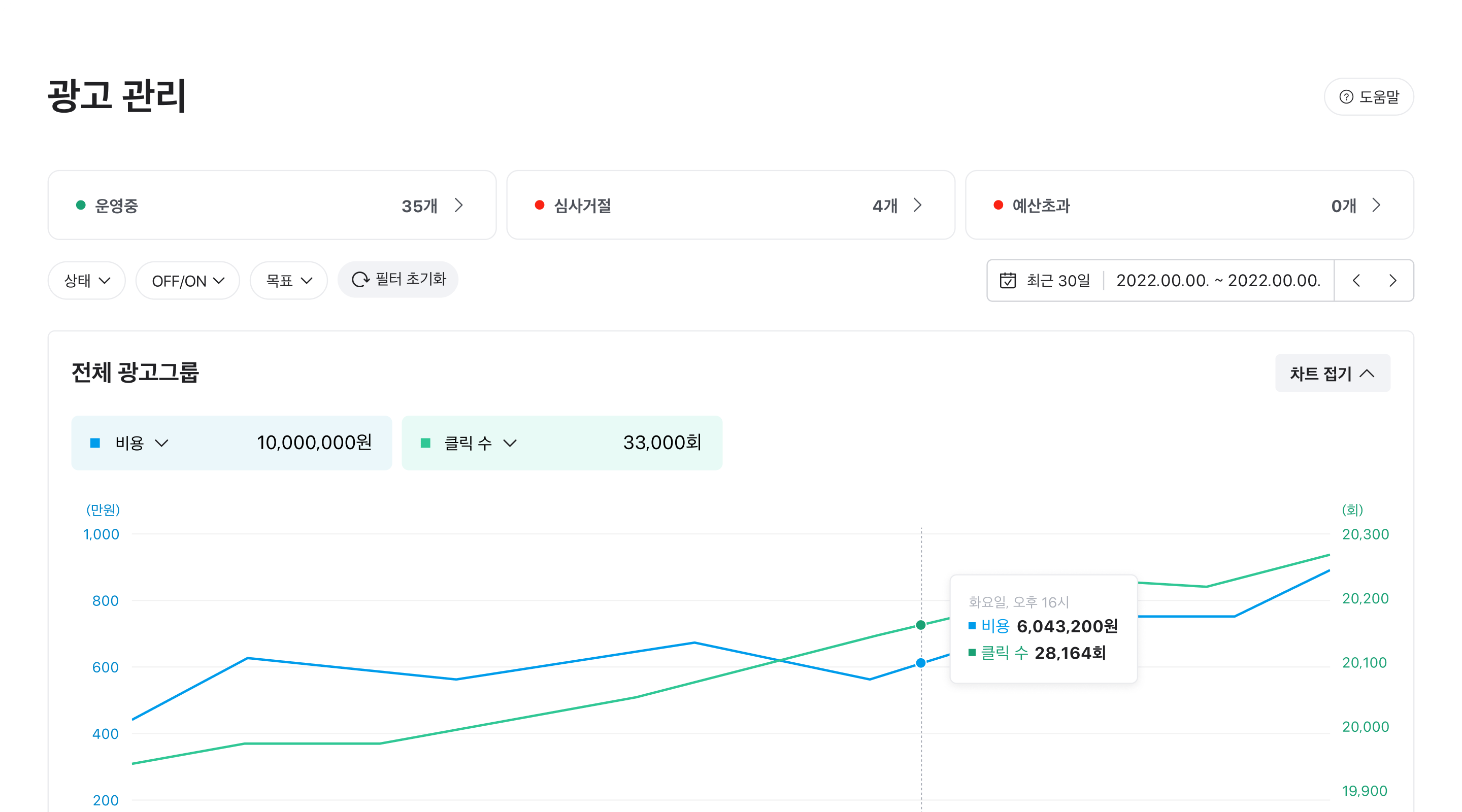Click the 20,000 right axis label
Image resolution: width=1462 pixels, height=812 pixels.
[1365, 727]
